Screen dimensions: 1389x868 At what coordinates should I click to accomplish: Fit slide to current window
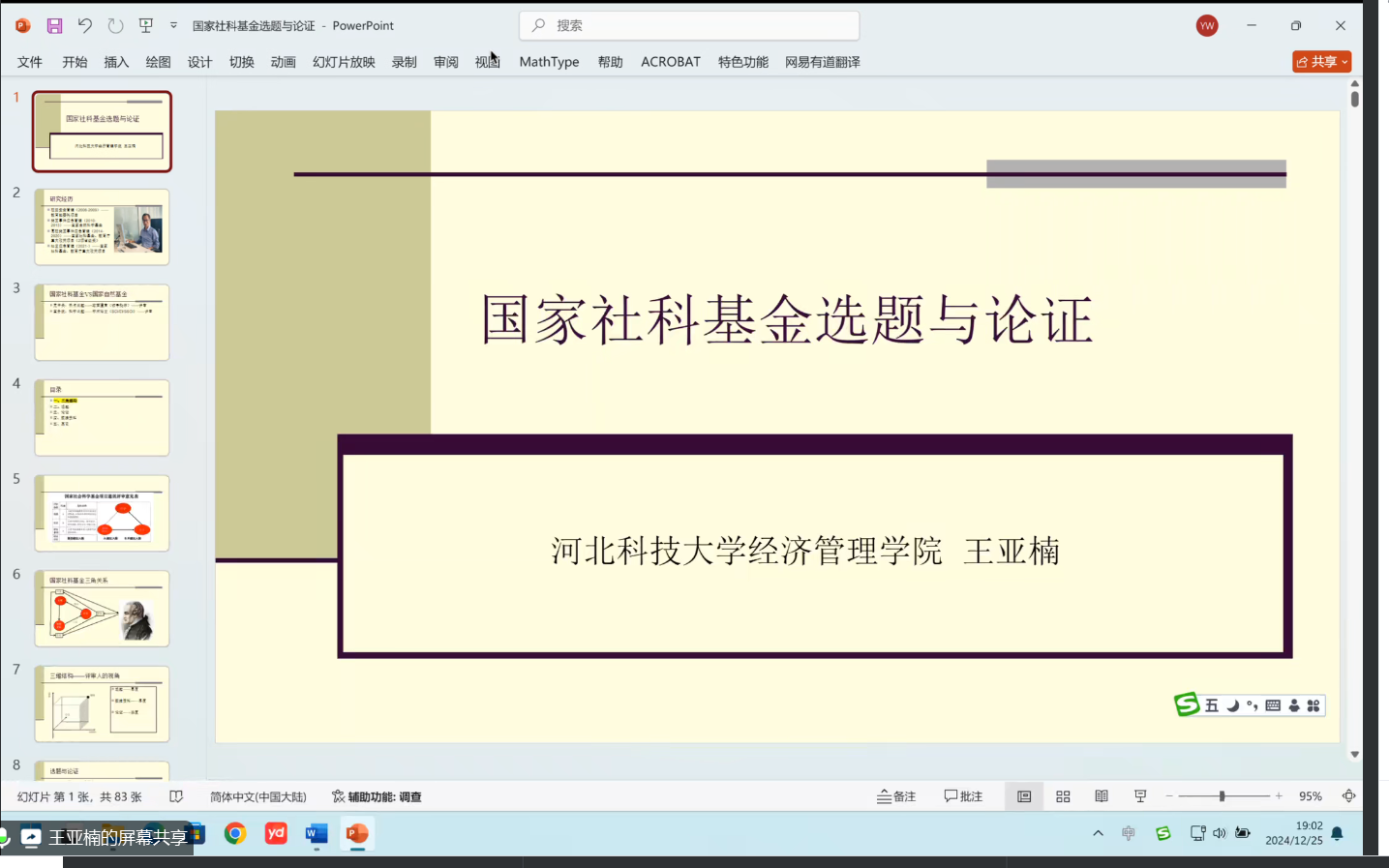point(1348,796)
